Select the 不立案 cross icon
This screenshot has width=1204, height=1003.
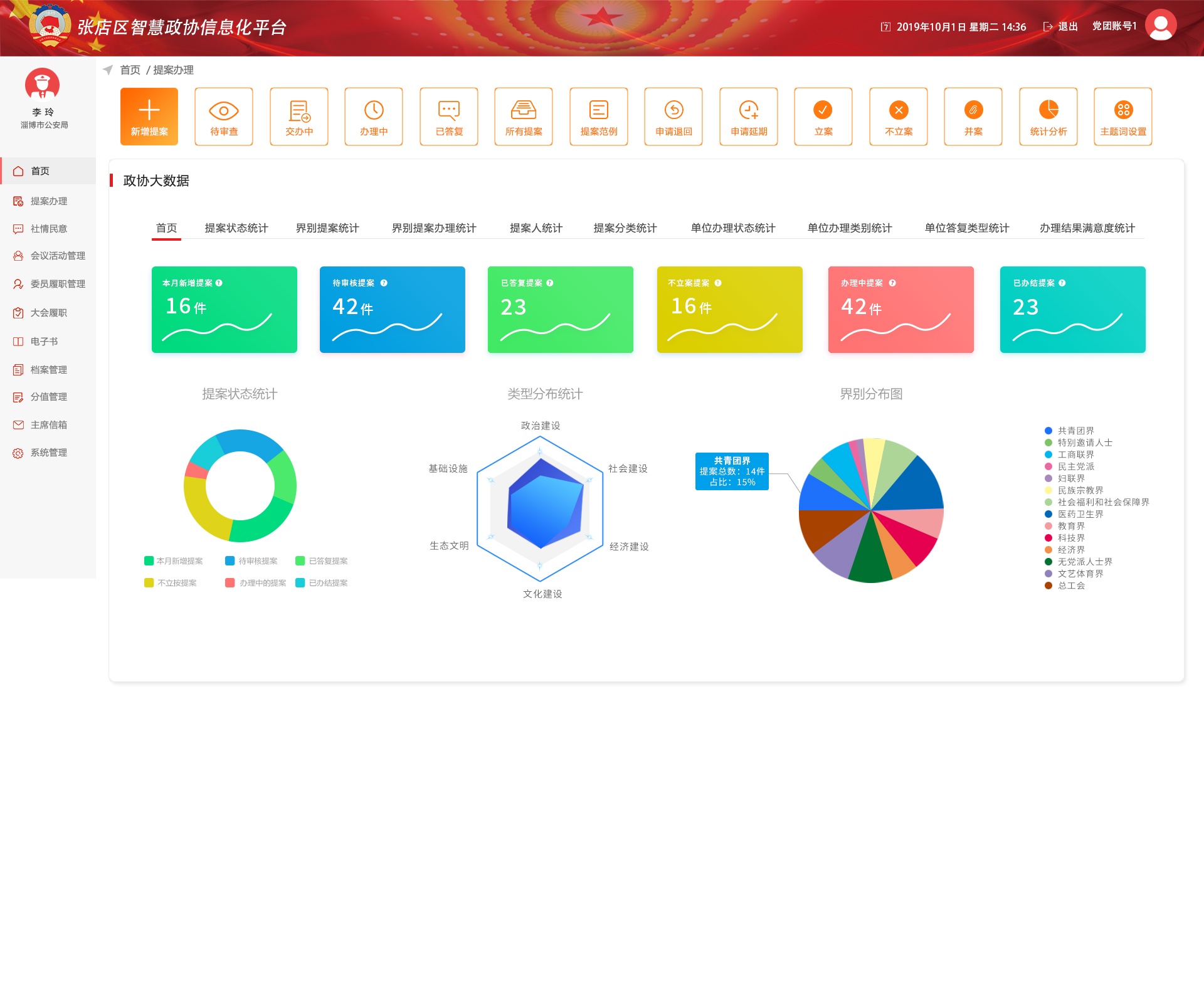tap(898, 110)
